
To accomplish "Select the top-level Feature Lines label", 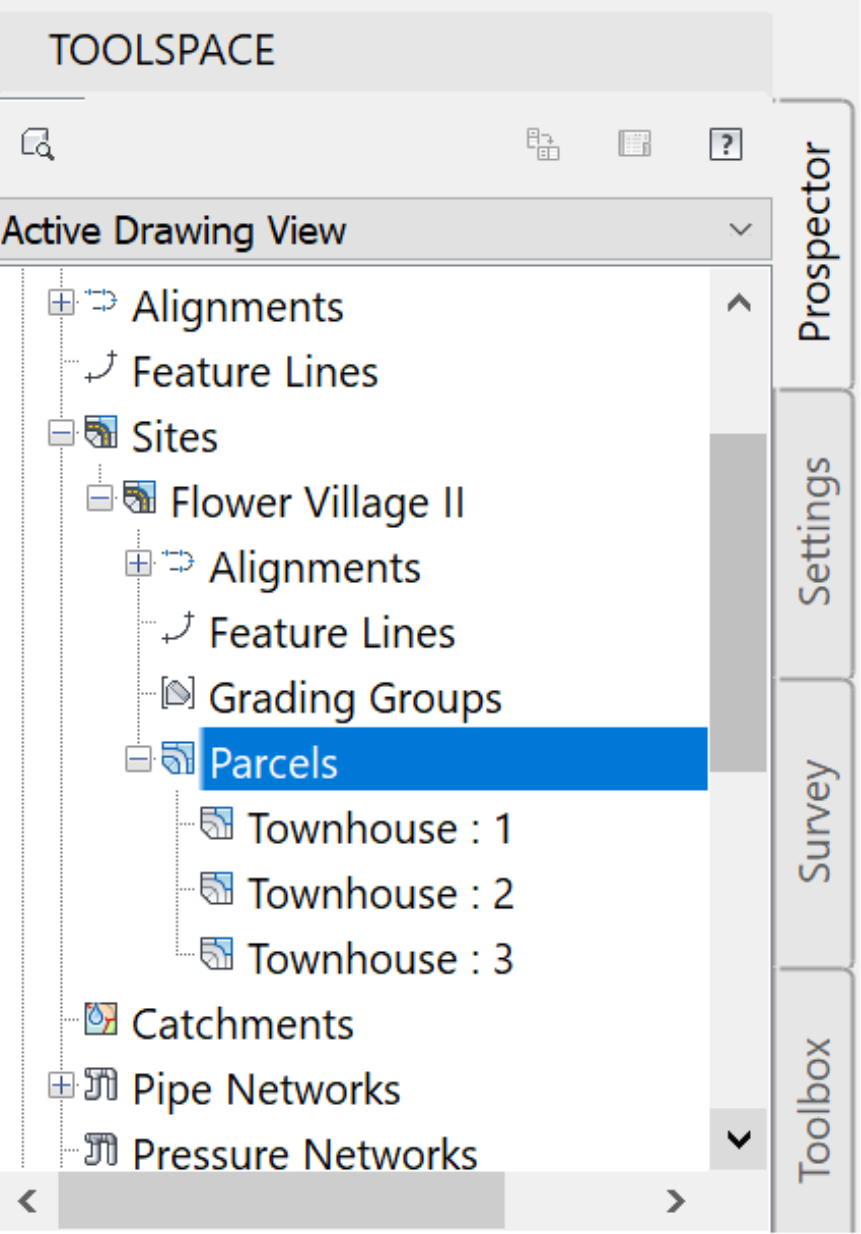I will click(255, 372).
